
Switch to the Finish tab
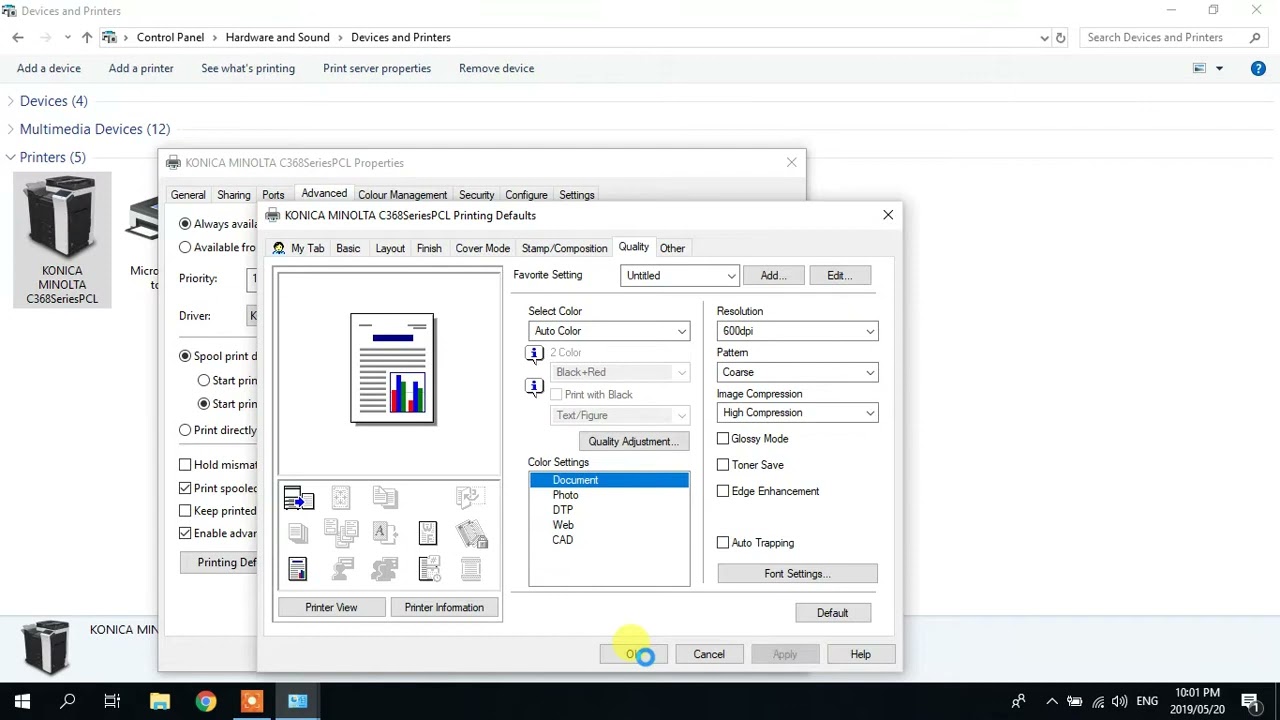pyautogui.click(x=429, y=248)
